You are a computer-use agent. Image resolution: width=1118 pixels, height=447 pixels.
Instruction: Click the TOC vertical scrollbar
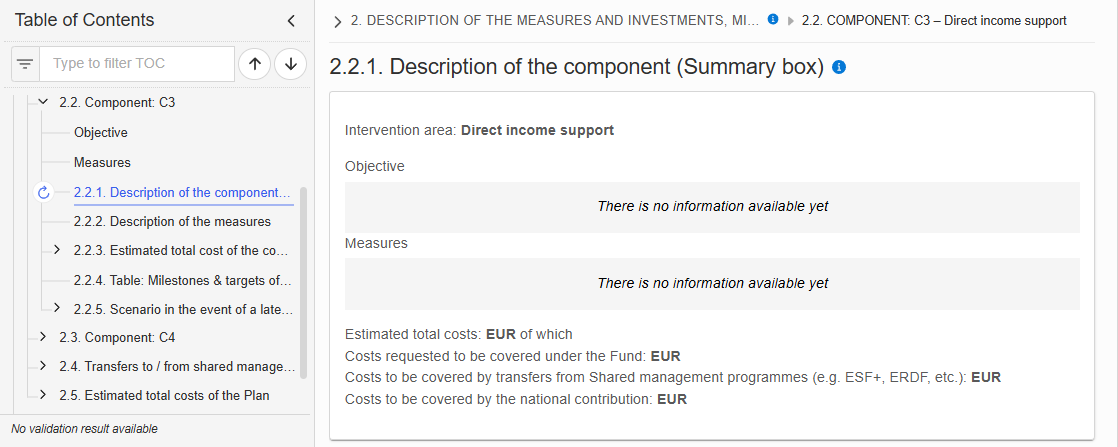point(303,282)
